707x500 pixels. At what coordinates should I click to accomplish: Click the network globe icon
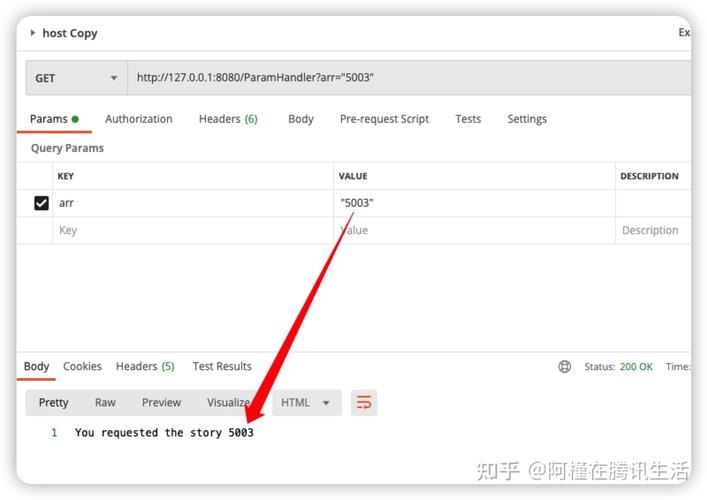click(565, 367)
